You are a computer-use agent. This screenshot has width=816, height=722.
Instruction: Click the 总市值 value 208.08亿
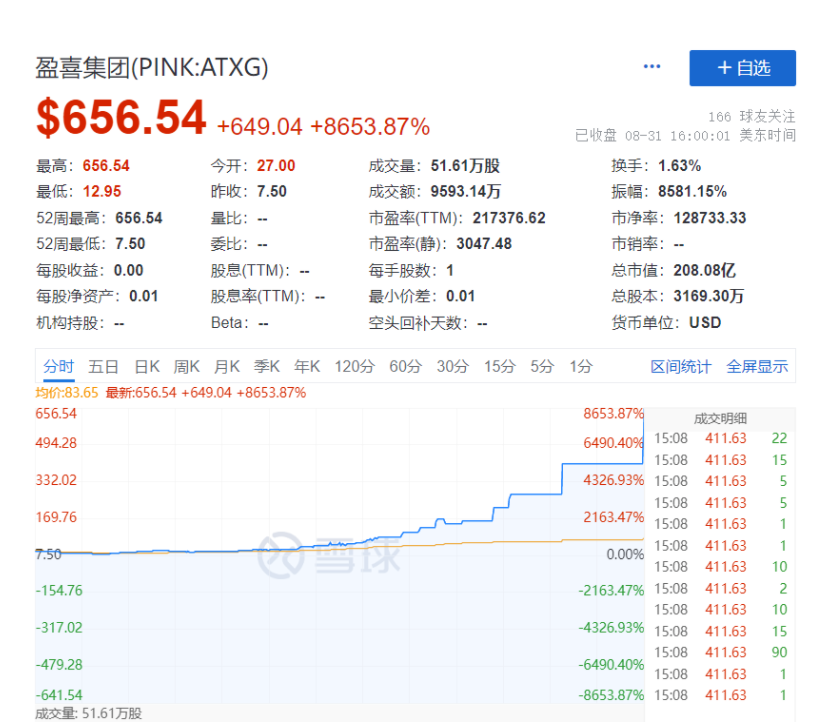[705, 270]
